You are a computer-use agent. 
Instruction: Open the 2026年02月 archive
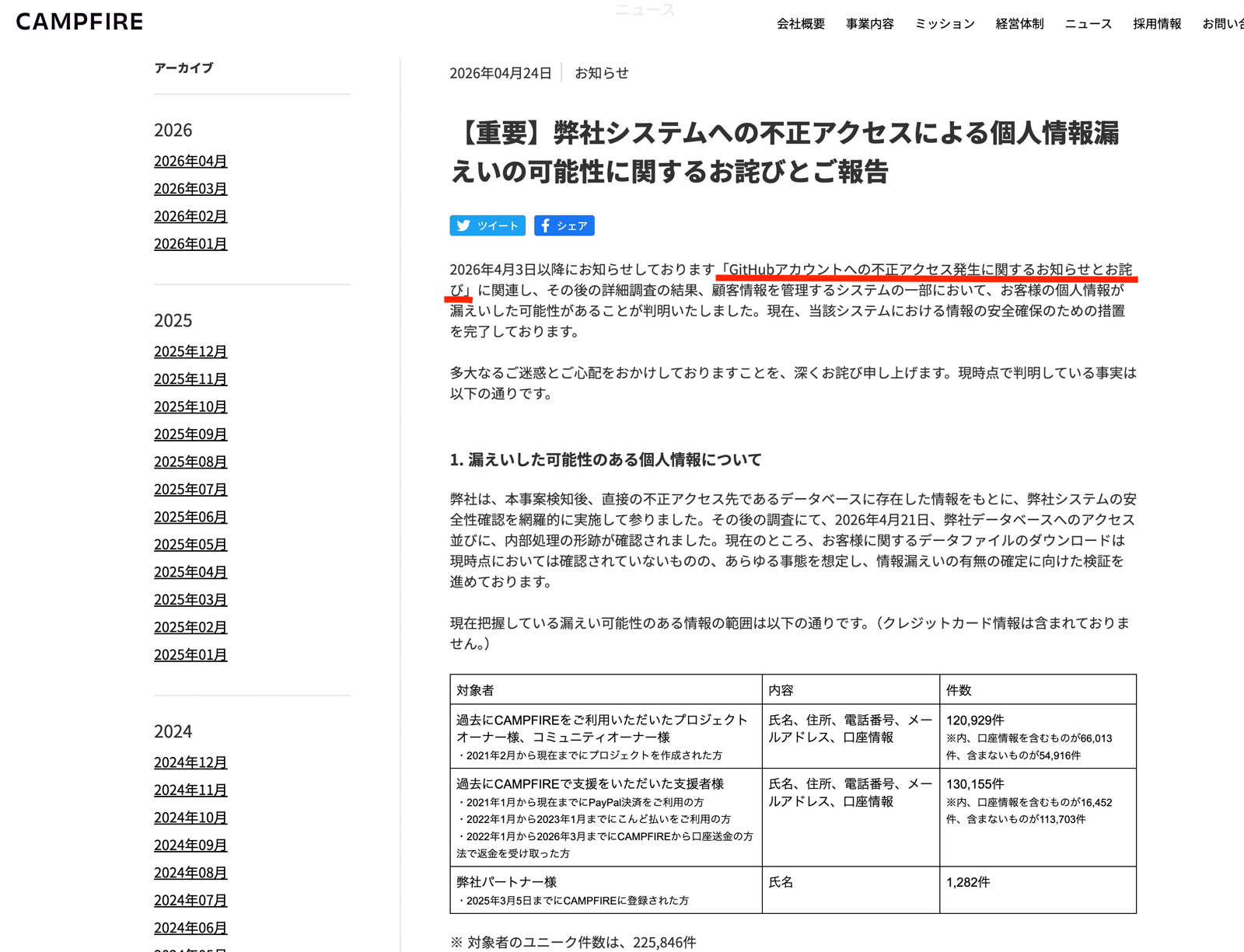190,216
